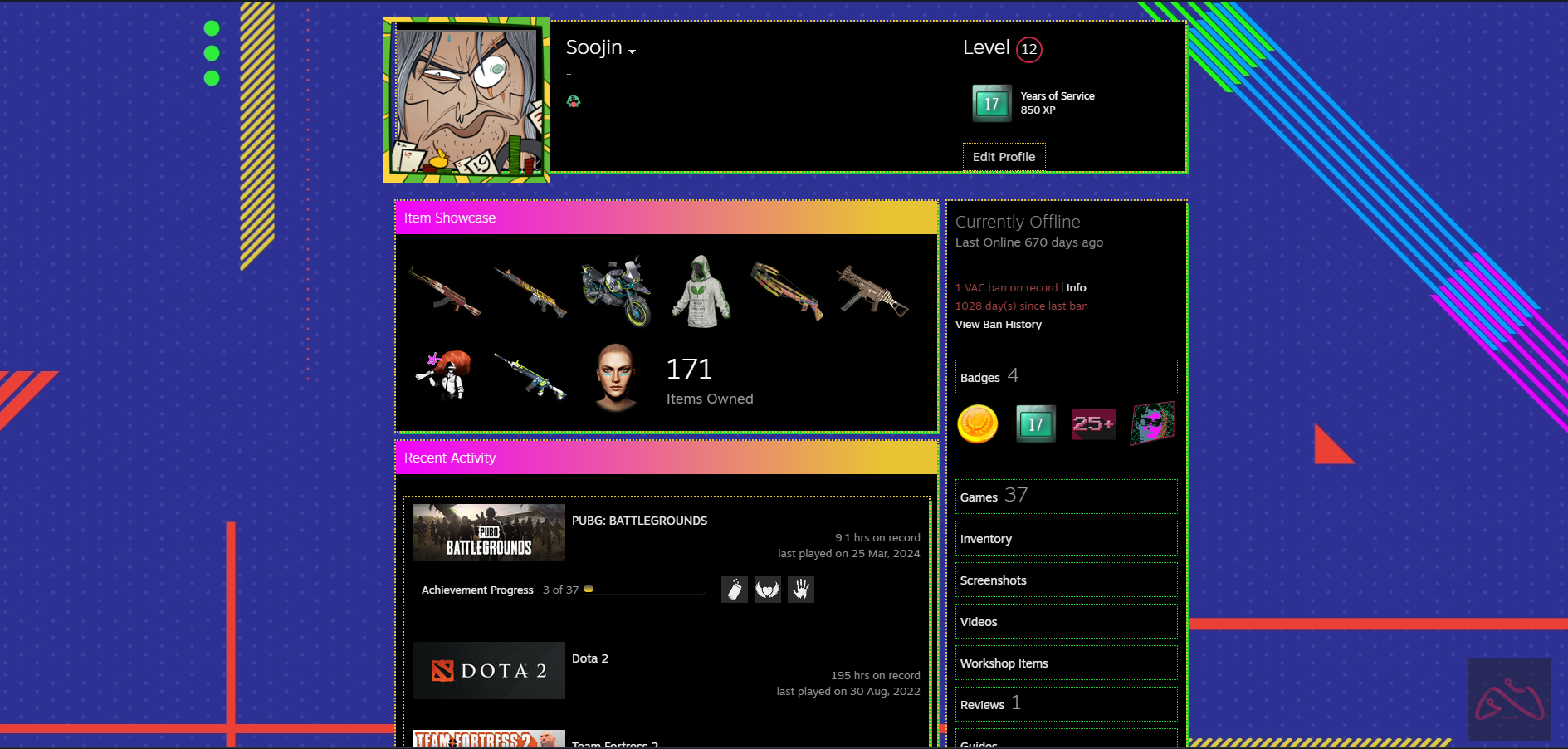Click the PUBG achievement progress bar

tap(644, 590)
